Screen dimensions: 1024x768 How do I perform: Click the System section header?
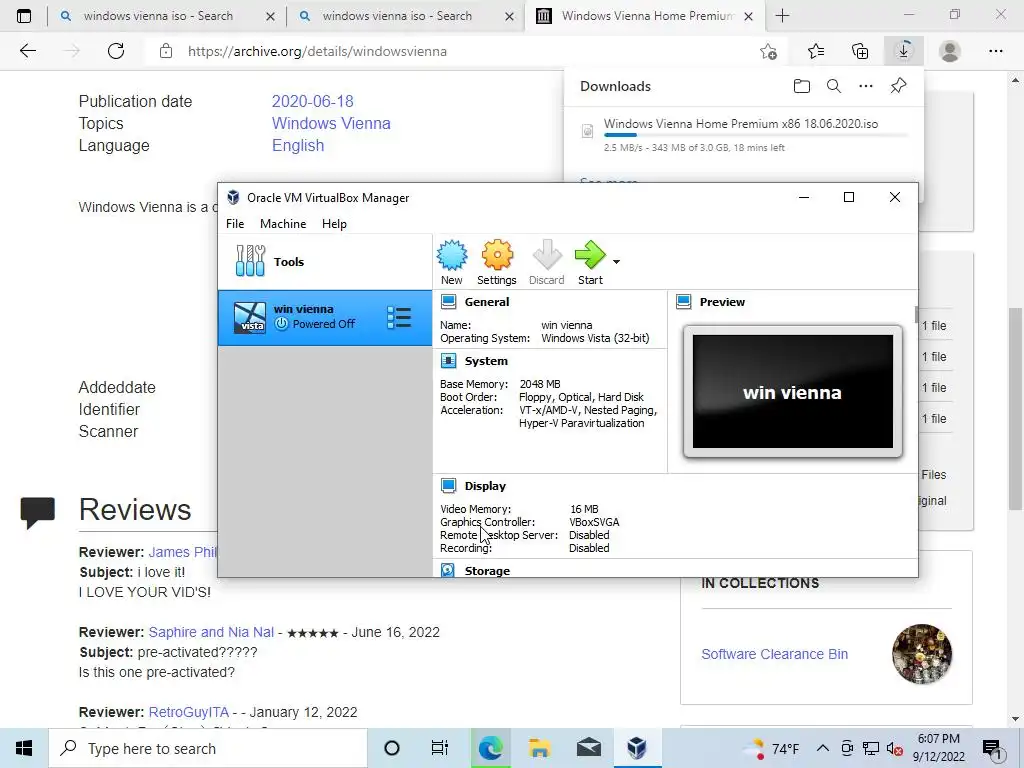pos(486,361)
